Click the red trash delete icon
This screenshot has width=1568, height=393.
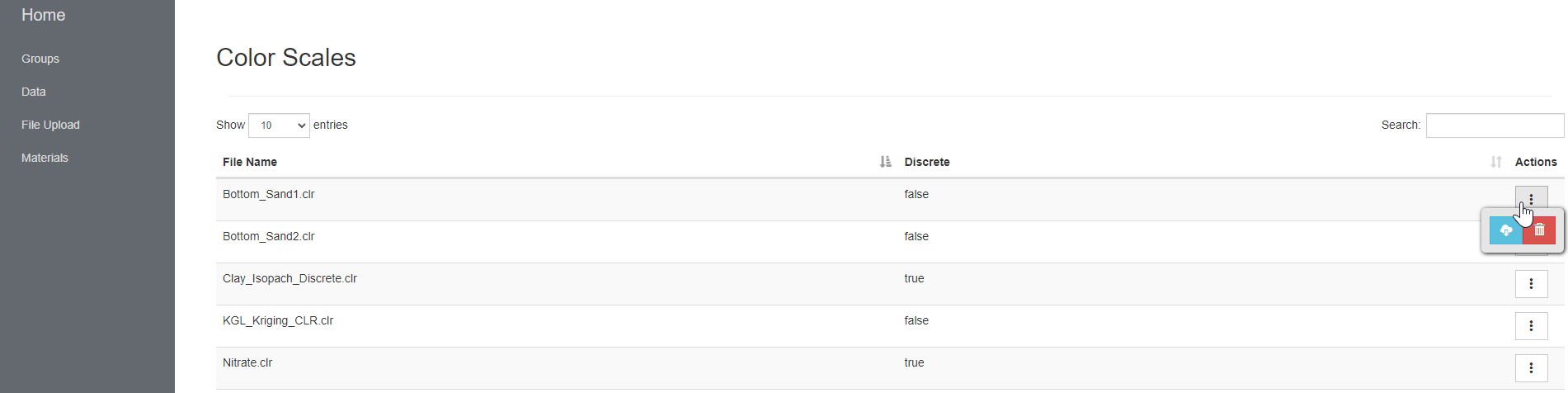pyautogui.click(x=1539, y=230)
